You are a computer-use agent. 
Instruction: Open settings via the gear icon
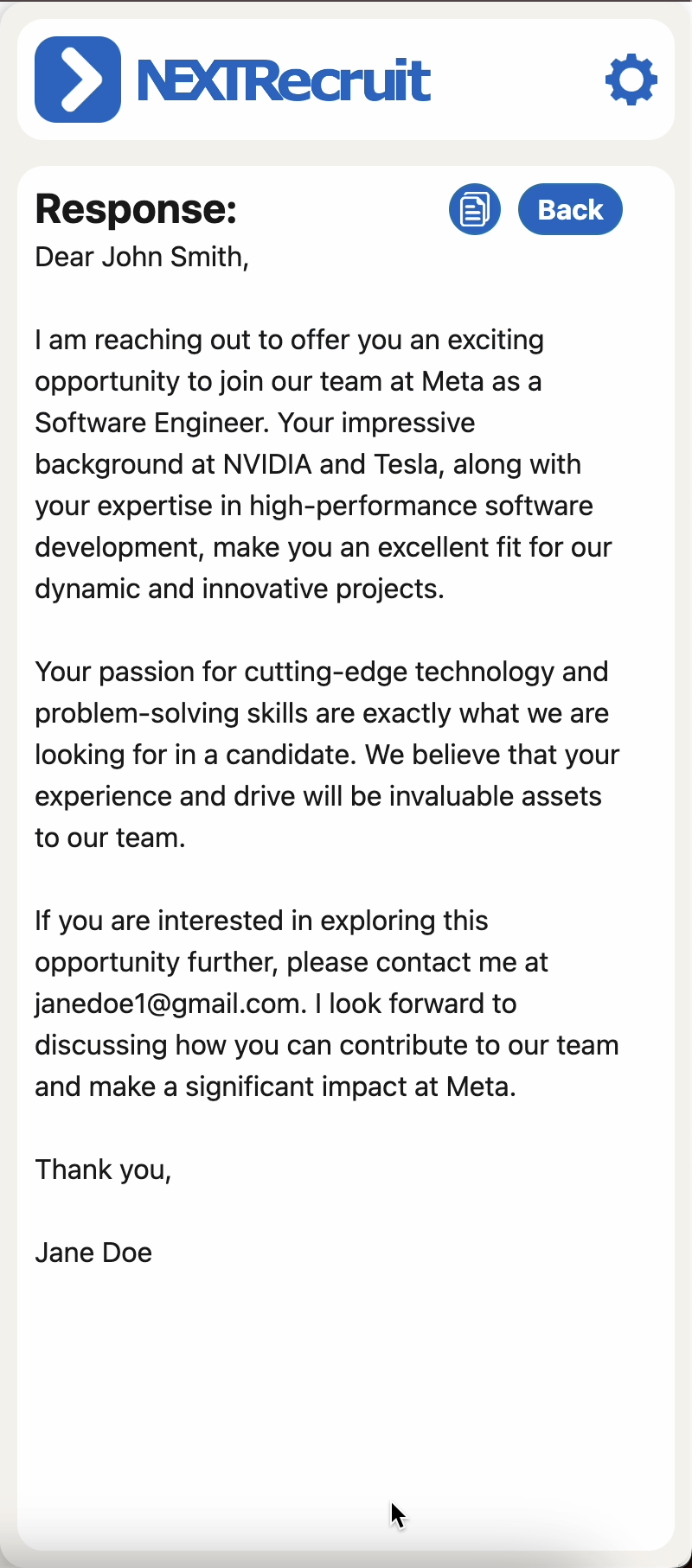(631, 80)
